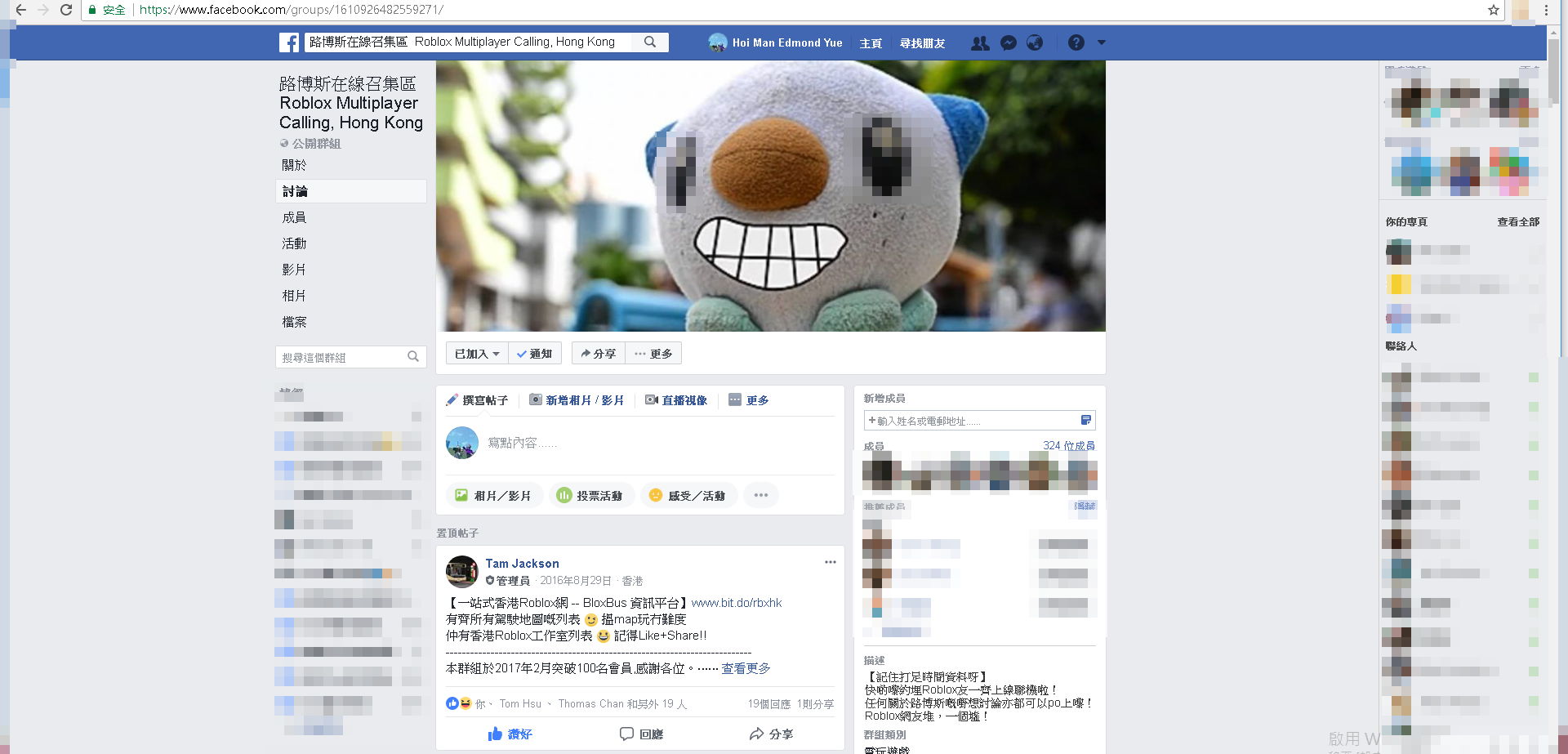1568x754 pixels.
Task: Expand post with 查看更多
Action: pos(746,668)
